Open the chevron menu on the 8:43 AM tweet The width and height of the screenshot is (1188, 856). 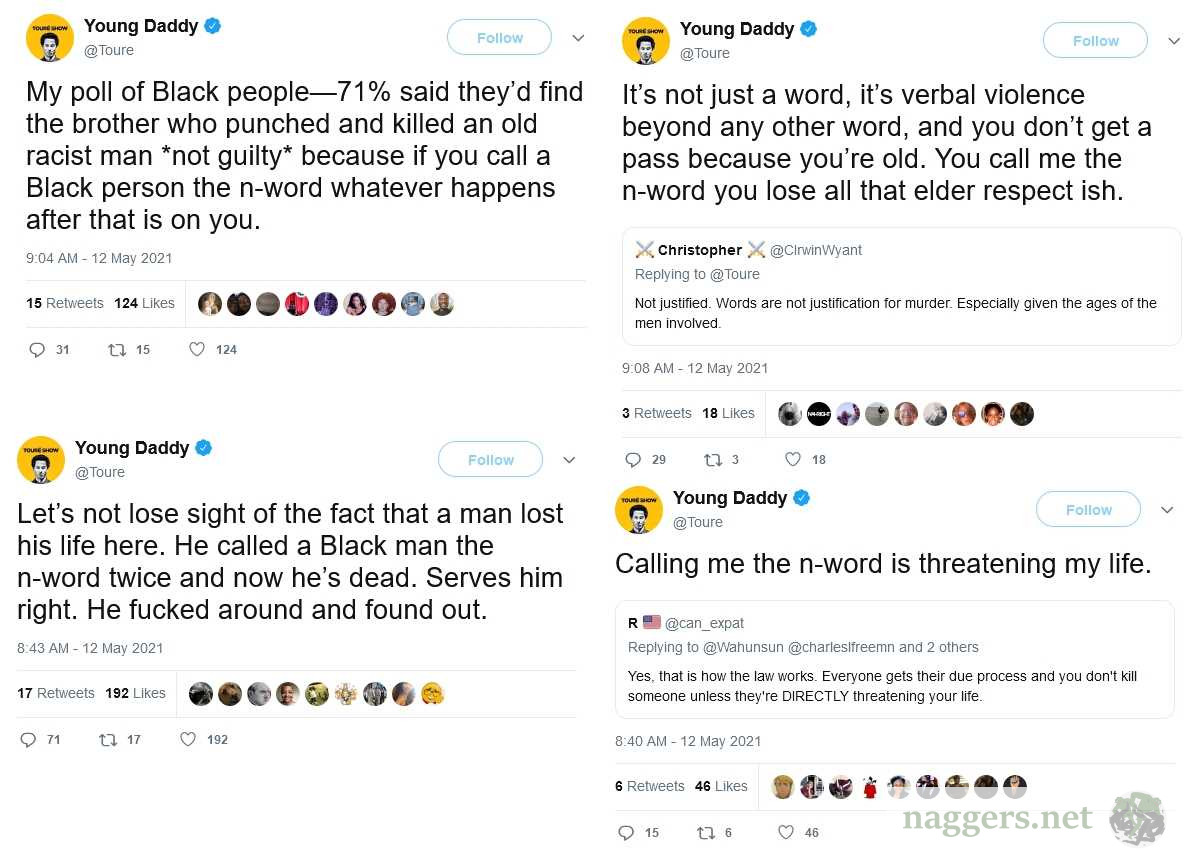pyautogui.click(x=569, y=460)
